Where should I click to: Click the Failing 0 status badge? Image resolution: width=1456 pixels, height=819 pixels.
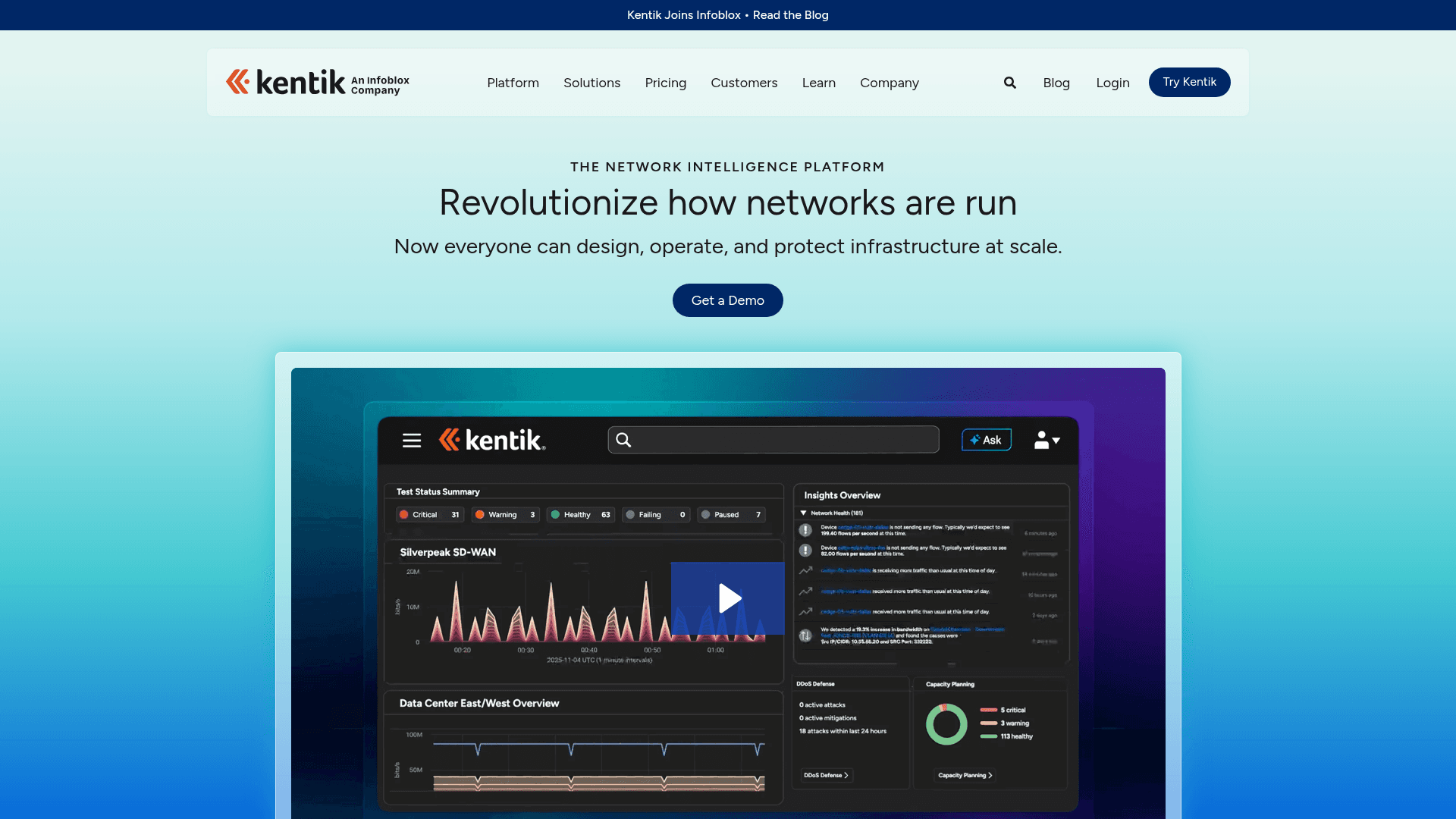(656, 515)
